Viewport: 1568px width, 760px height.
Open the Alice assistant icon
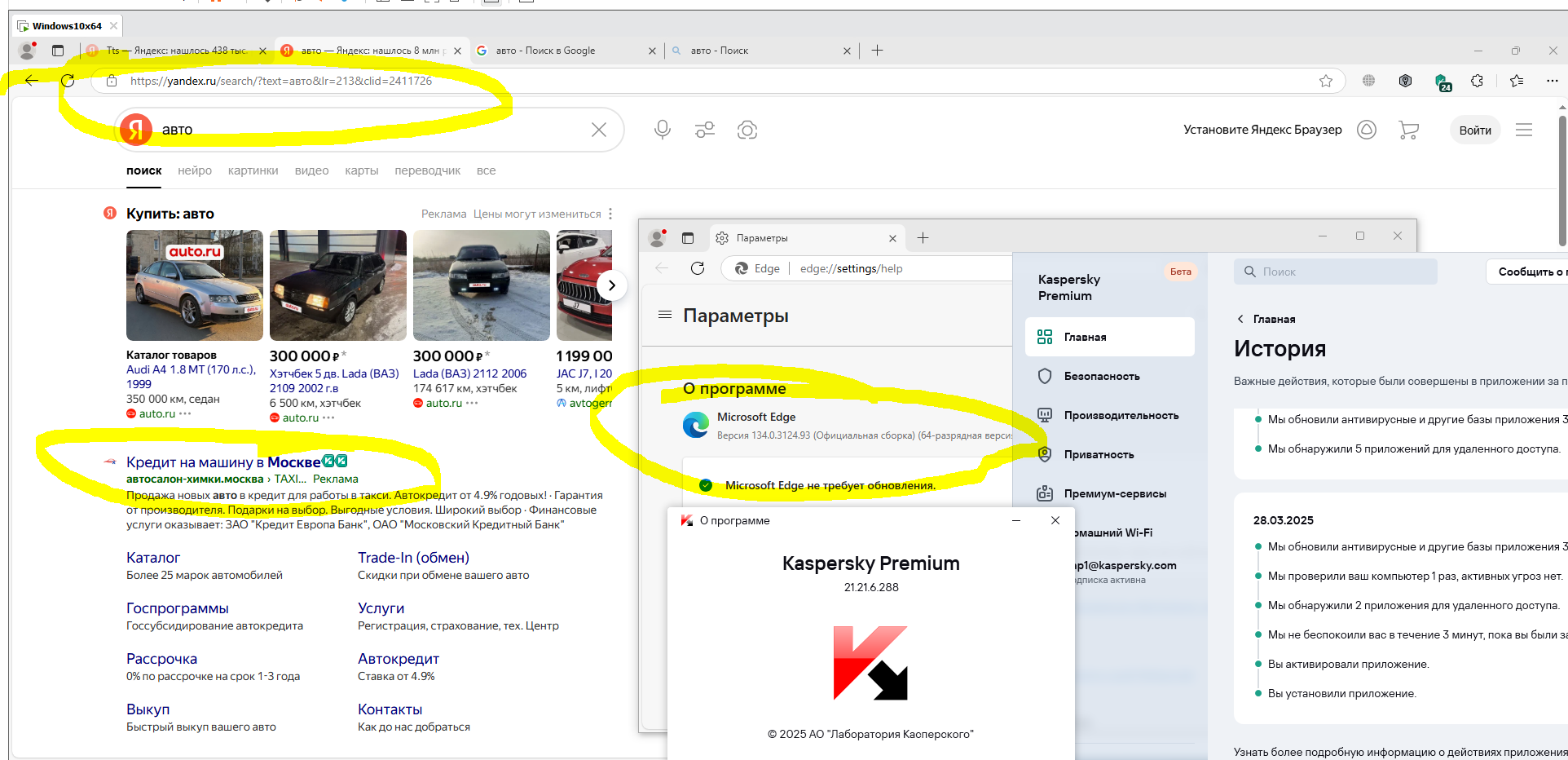pyautogui.click(x=1367, y=130)
